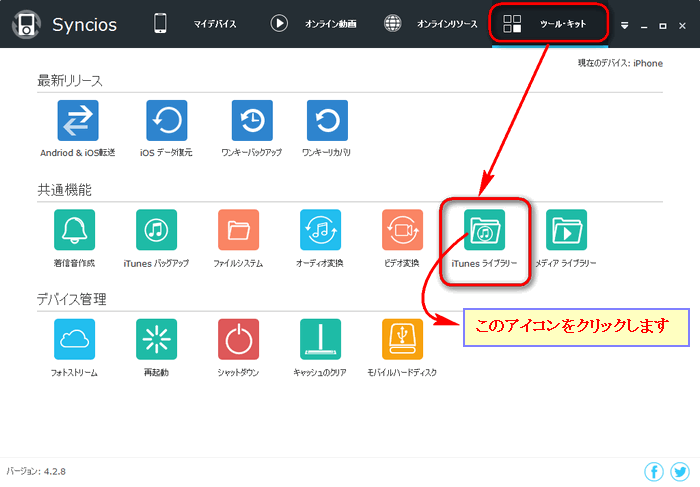Viewport: 700px width, 487px height.
Task: Switch to オンライン動画 tab
Action: pyautogui.click(x=313, y=24)
